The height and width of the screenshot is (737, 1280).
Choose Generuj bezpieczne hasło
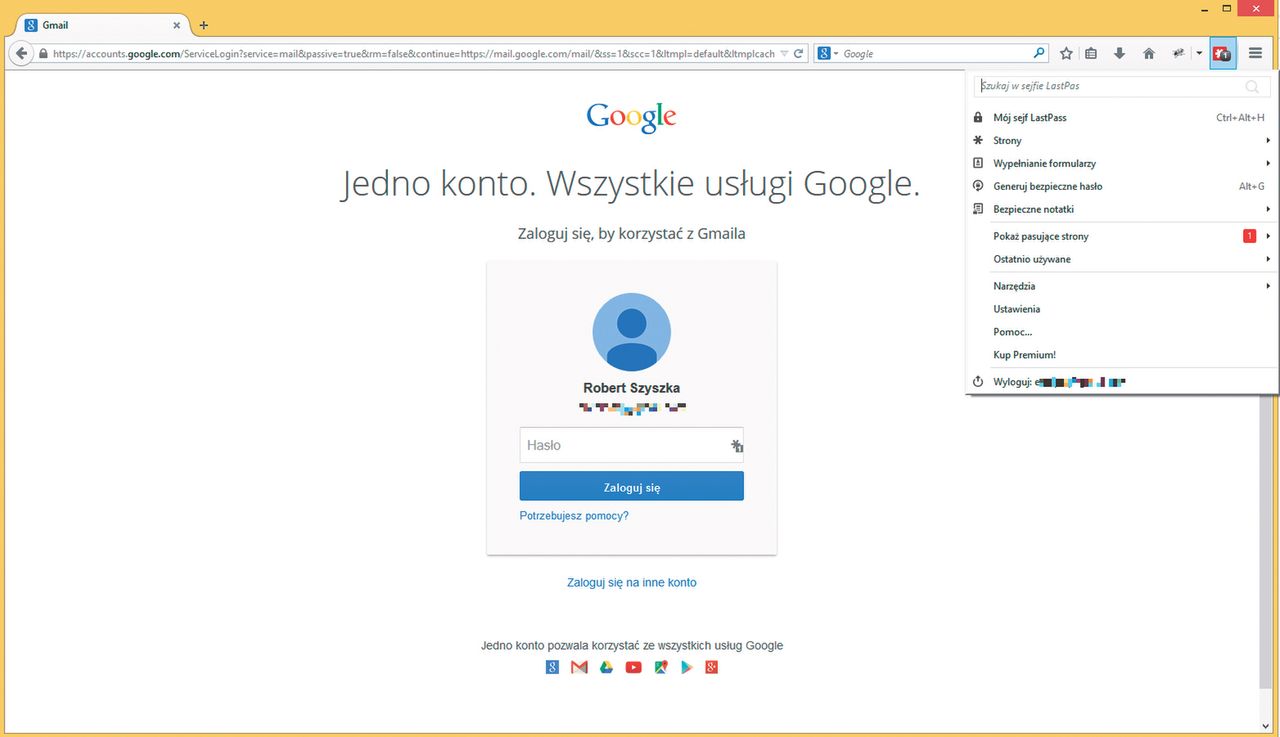1121,187
